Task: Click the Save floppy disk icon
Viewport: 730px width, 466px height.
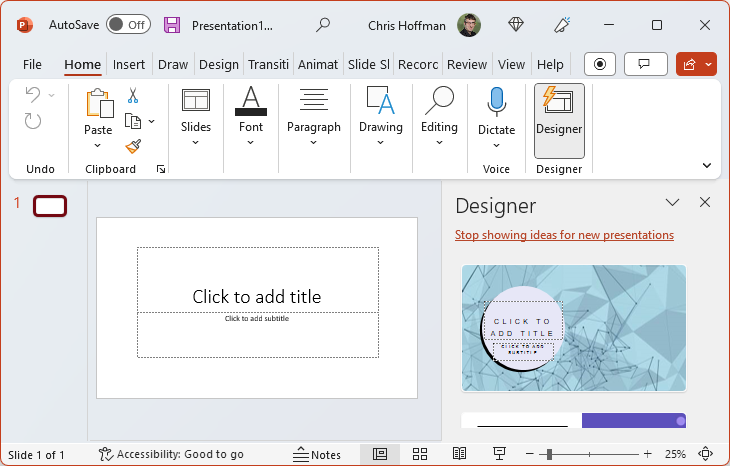Action: 172,25
